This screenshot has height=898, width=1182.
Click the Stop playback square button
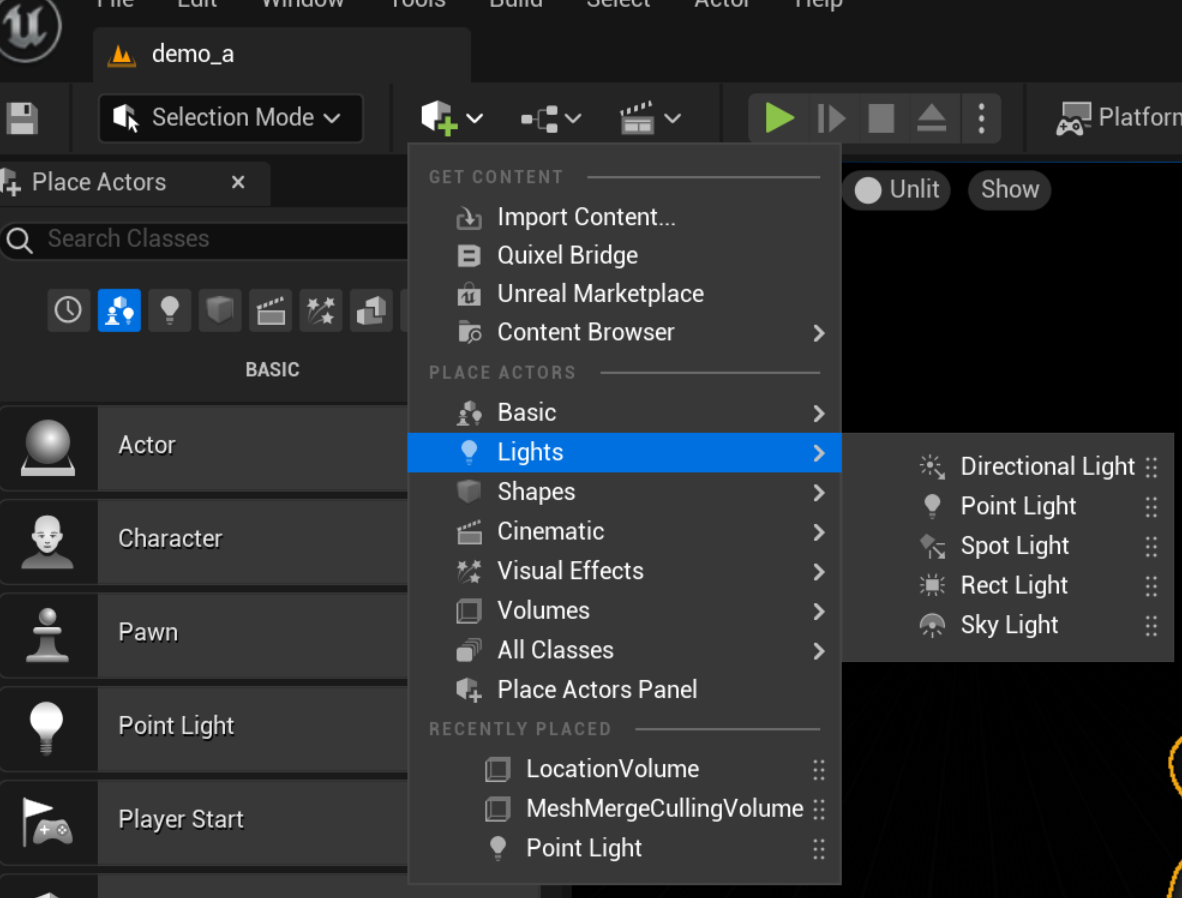pyautogui.click(x=880, y=118)
